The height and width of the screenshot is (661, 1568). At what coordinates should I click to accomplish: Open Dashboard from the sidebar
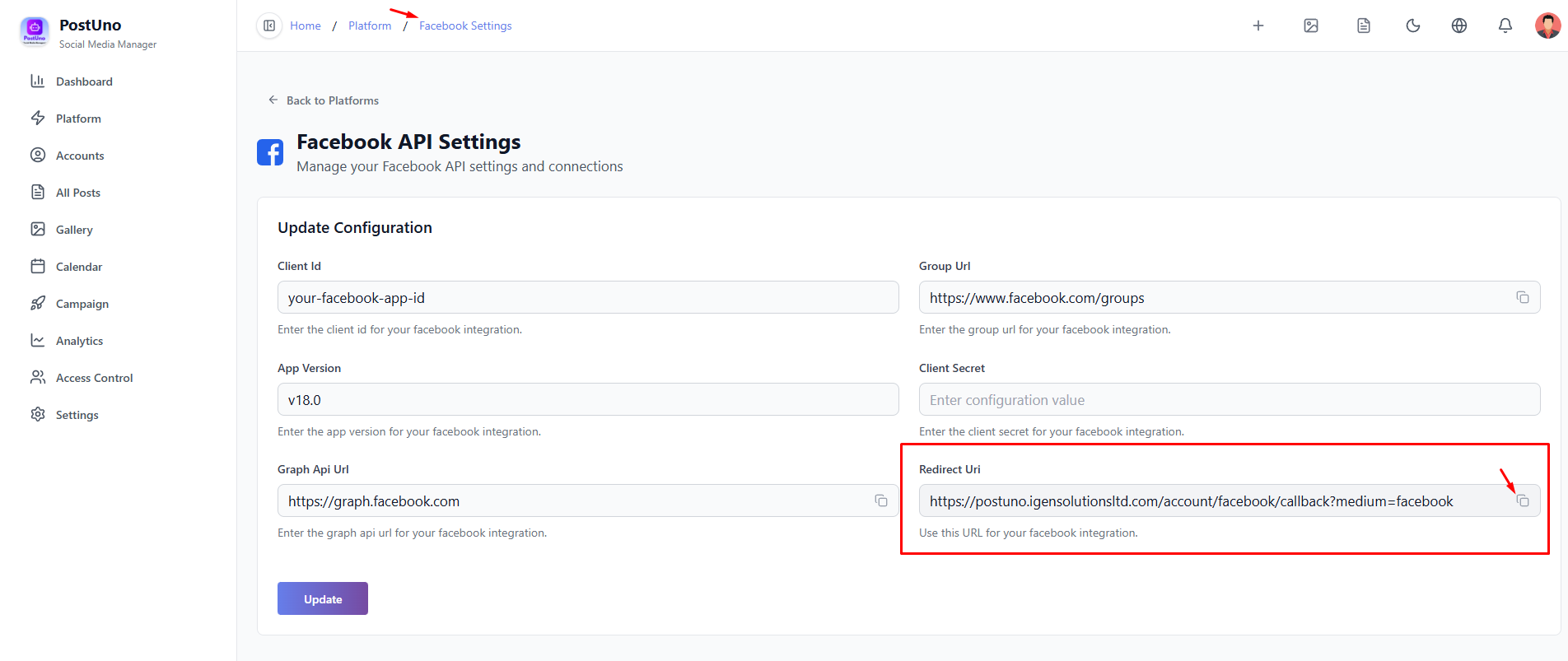84,81
